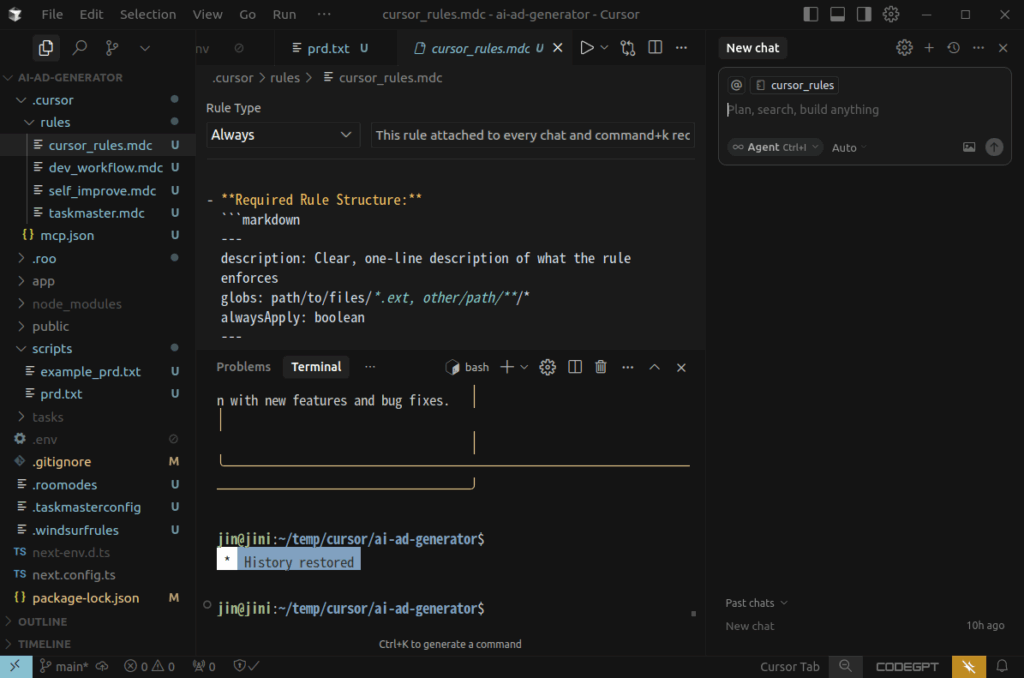Viewport: 1024px width, 678px height.
Task: Kill the terminal with trash icon
Action: coord(601,367)
